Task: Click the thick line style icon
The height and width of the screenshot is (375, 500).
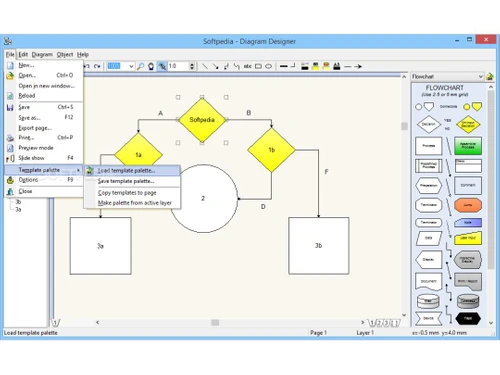Action: coord(284,66)
